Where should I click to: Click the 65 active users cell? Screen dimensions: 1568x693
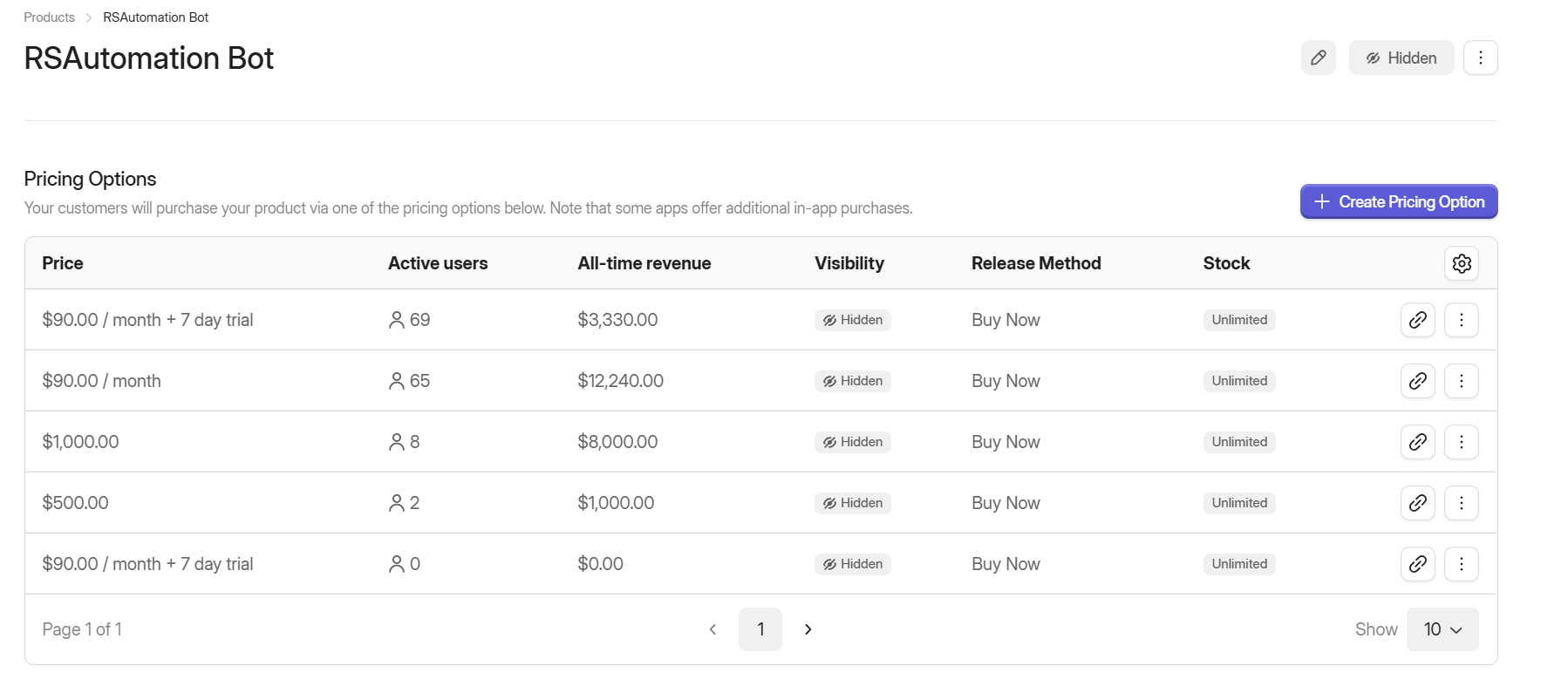tap(409, 381)
